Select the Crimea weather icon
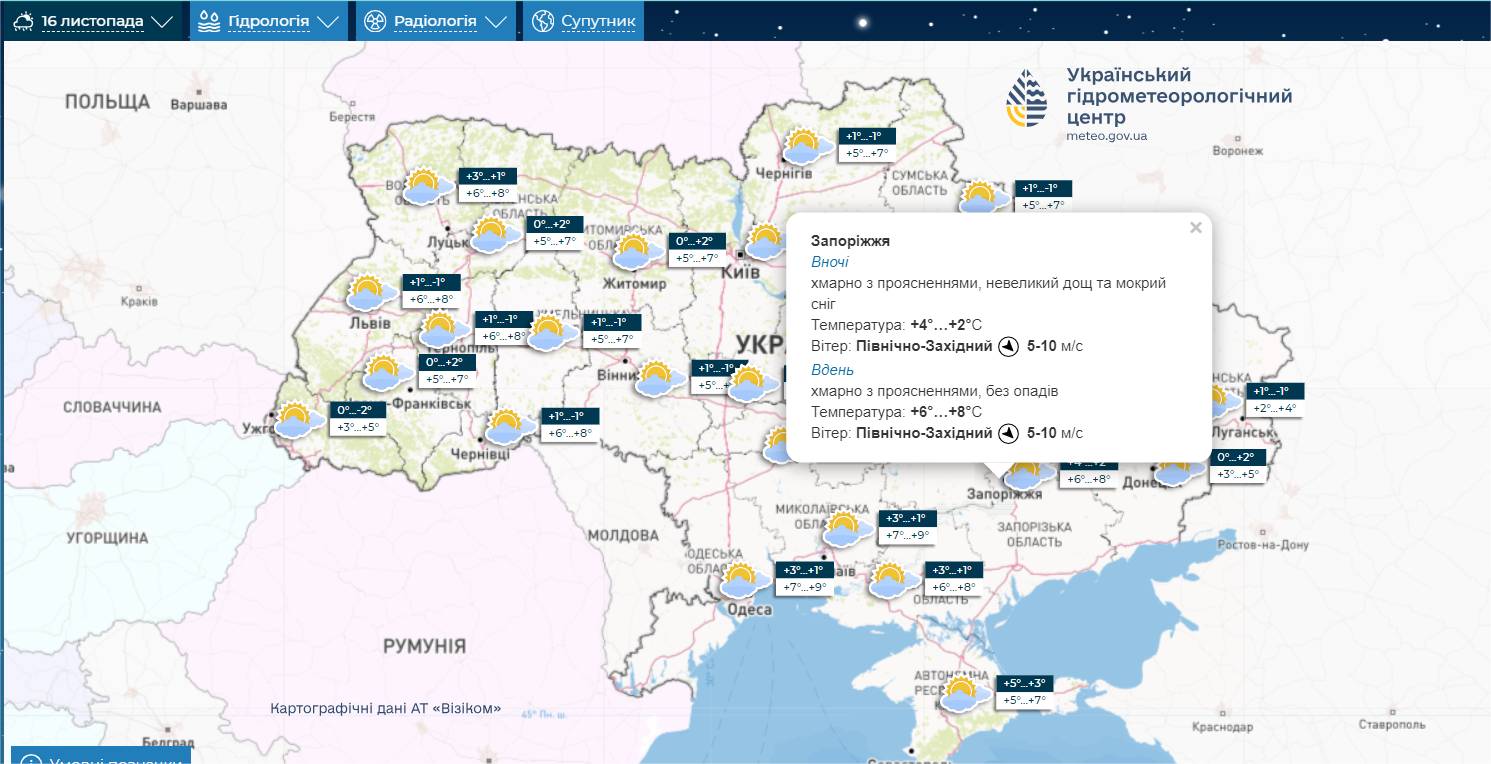The width and height of the screenshot is (1491, 764). [962, 694]
